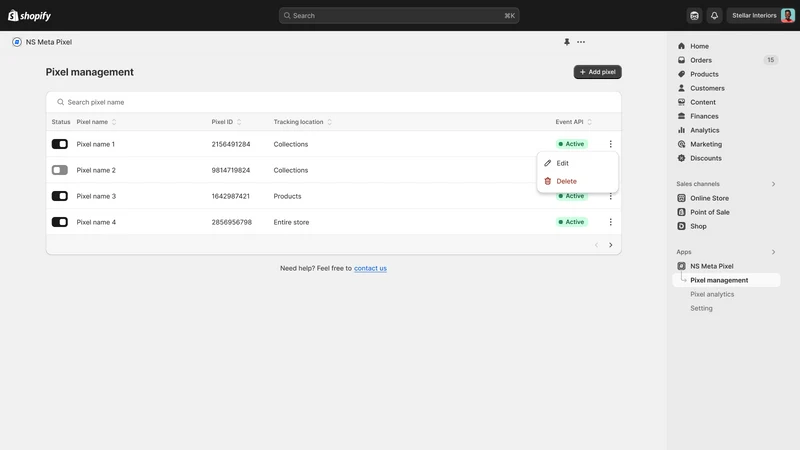Click Pixel ID 1642987421
The image size is (800, 450).
coord(231,196)
